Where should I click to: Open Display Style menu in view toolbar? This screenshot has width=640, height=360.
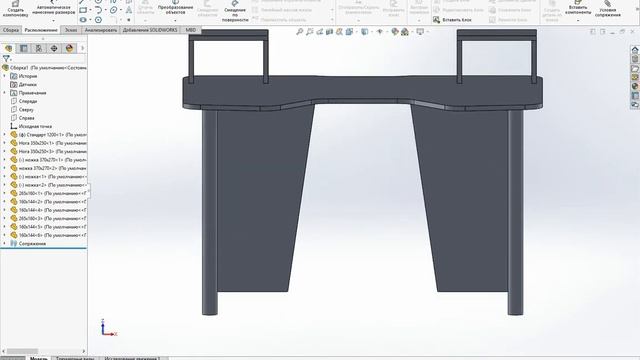click(x=364, y=31)
